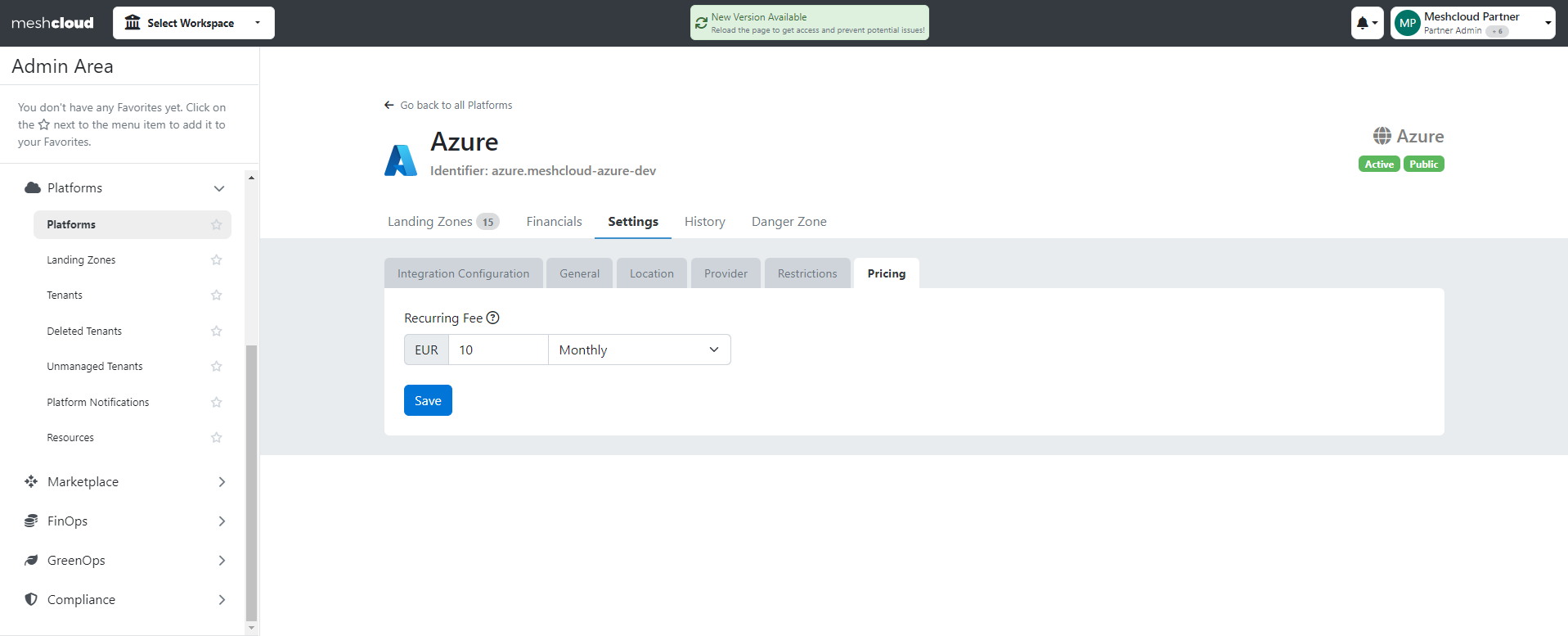
Task: Click the Recurring Fee help icon
Action: 492,318
